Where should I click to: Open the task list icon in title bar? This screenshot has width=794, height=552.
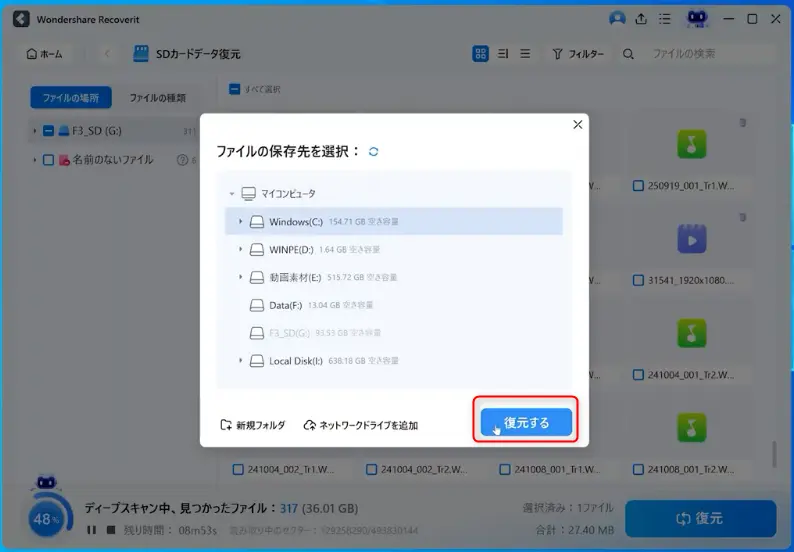664,19
